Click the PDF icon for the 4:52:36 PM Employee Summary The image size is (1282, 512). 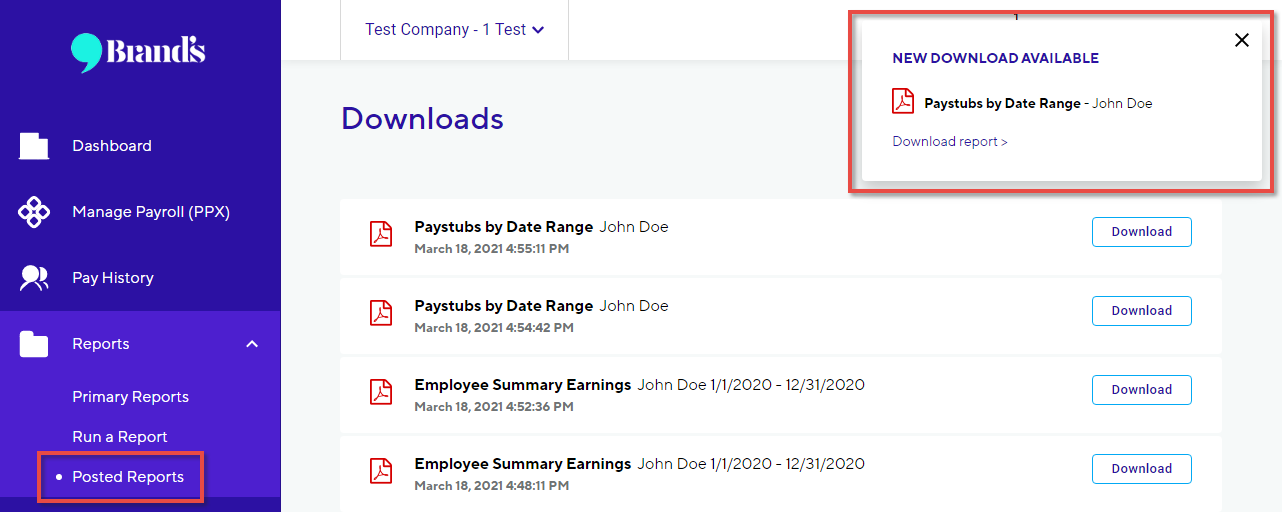[x=381, y=392]
